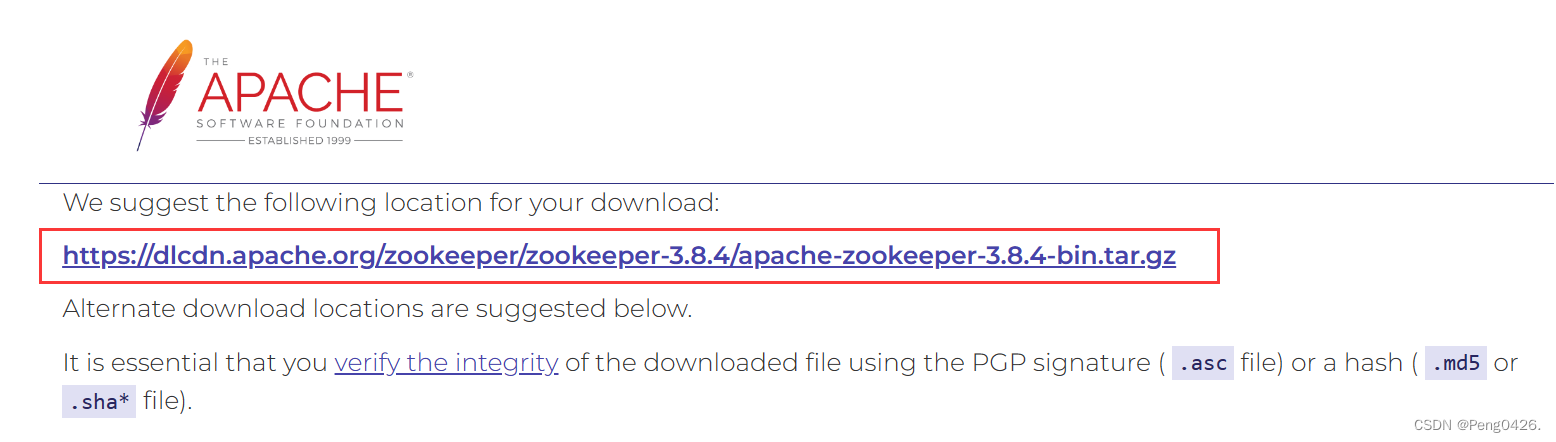Click the CSDN @Peng0426 watermark
The height and width of the screenshot is (442, 1556).
point(1477,423)
